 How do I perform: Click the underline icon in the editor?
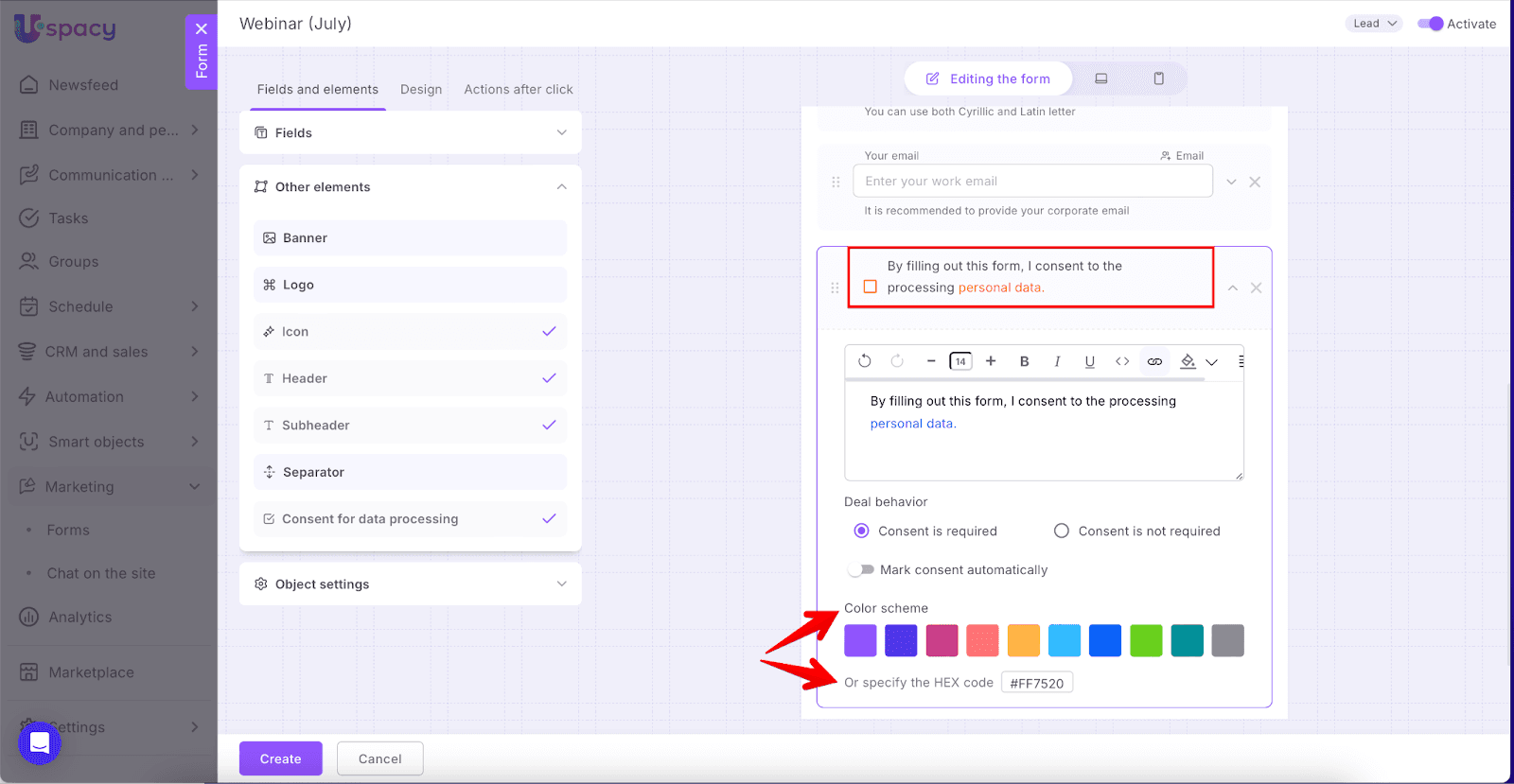point(1089,361)
